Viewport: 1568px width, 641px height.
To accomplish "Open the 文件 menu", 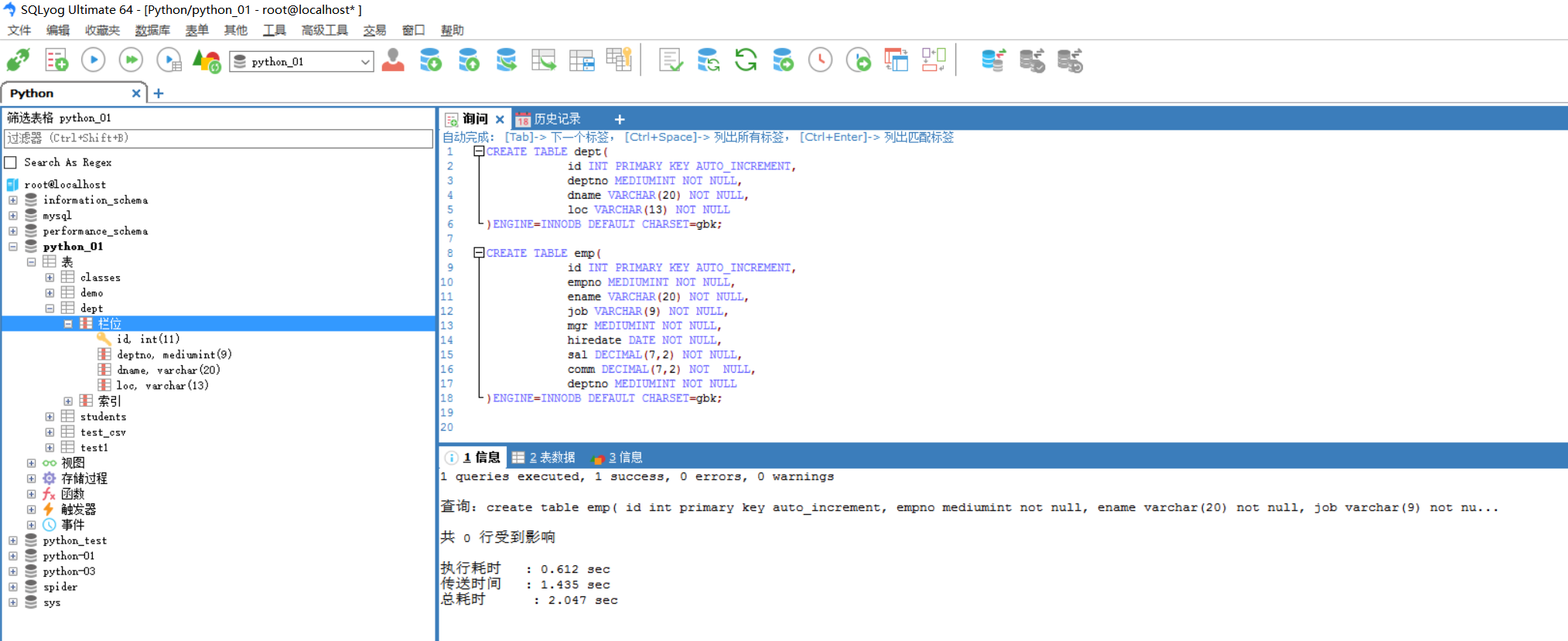I will pyautogui.click(x=19, y=30).
